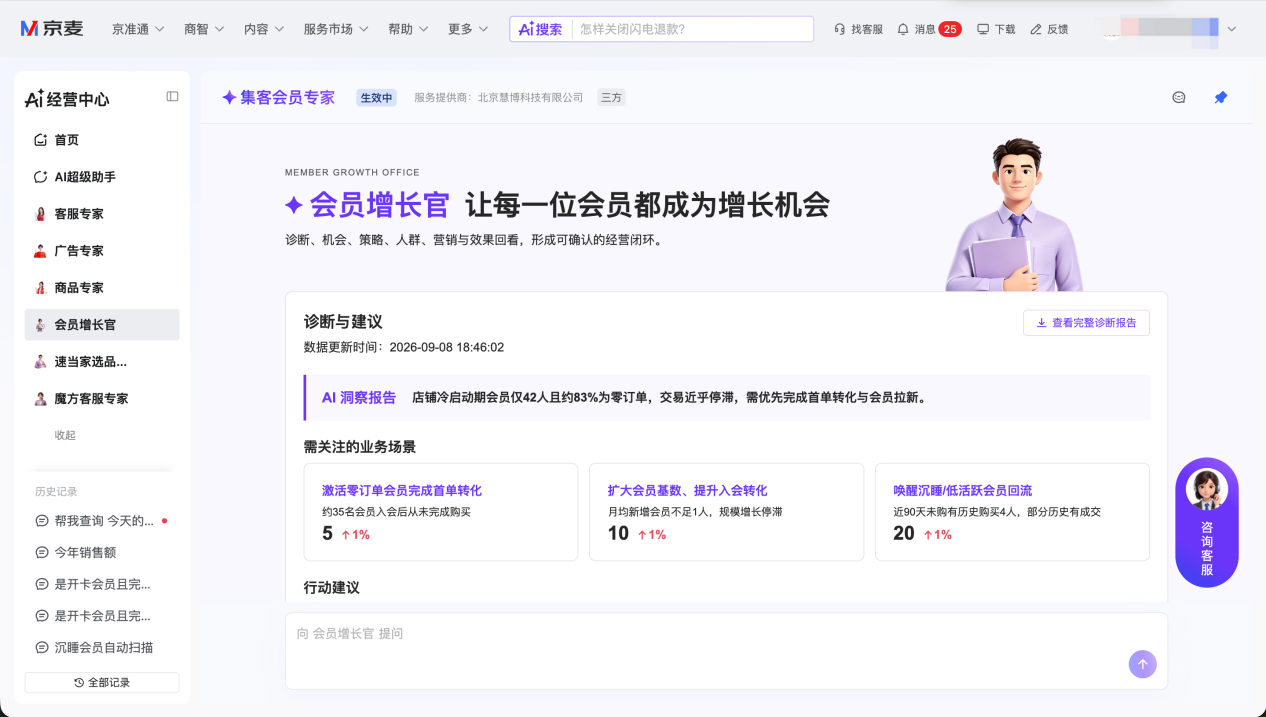Click the 生效中 status tag
The height and width of the screenshot is (717, 1266).
coord(377,97)
